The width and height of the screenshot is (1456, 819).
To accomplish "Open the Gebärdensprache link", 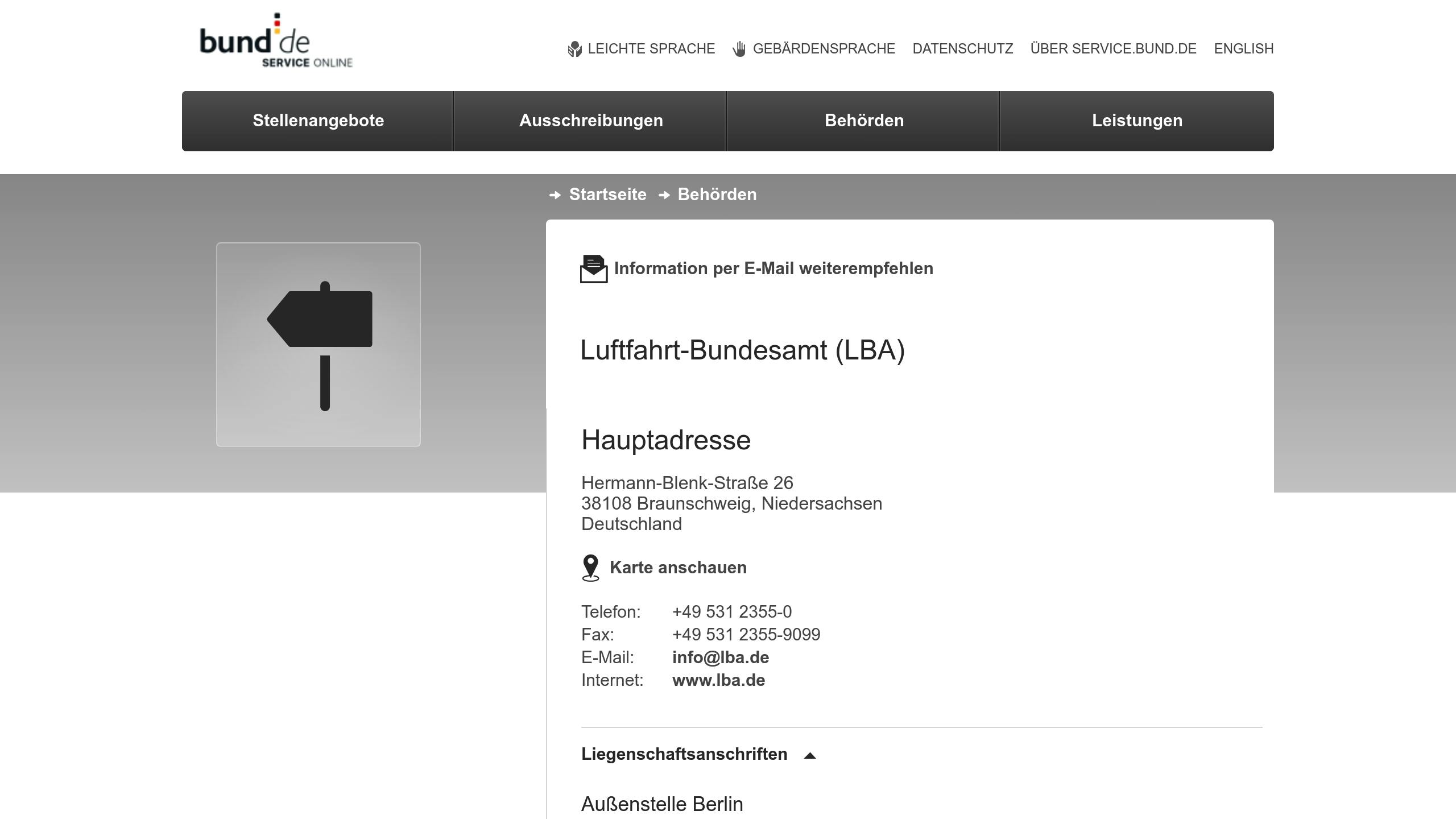I will tap(824, 49).
